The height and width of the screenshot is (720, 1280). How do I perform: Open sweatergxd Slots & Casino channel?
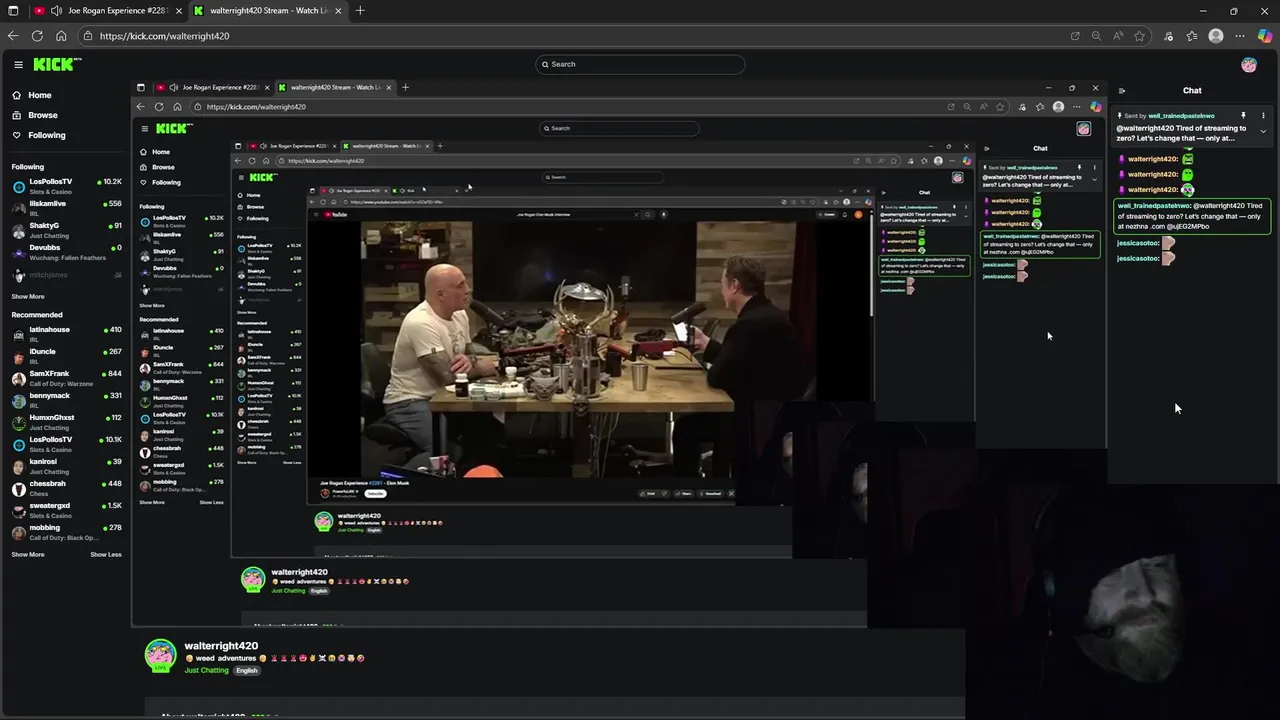click(66, 510)
